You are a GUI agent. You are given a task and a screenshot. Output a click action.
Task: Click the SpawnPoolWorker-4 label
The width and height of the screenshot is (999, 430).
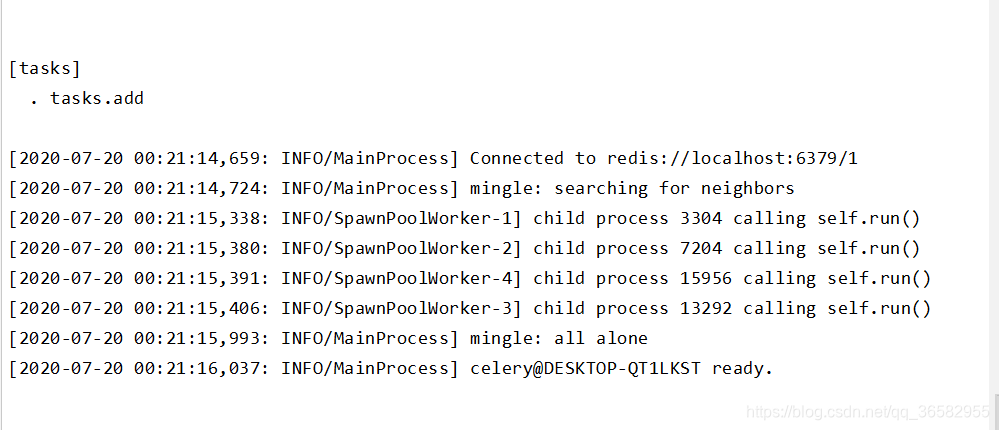point(422,278)
